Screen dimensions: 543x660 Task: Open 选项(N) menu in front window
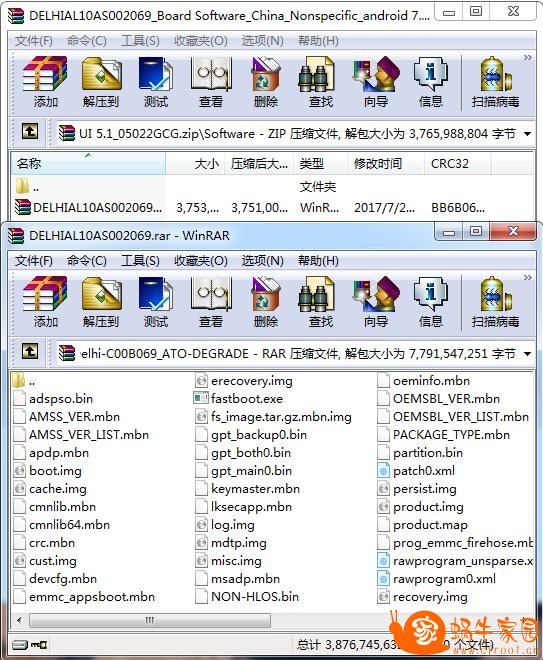[x=262, y=261]
